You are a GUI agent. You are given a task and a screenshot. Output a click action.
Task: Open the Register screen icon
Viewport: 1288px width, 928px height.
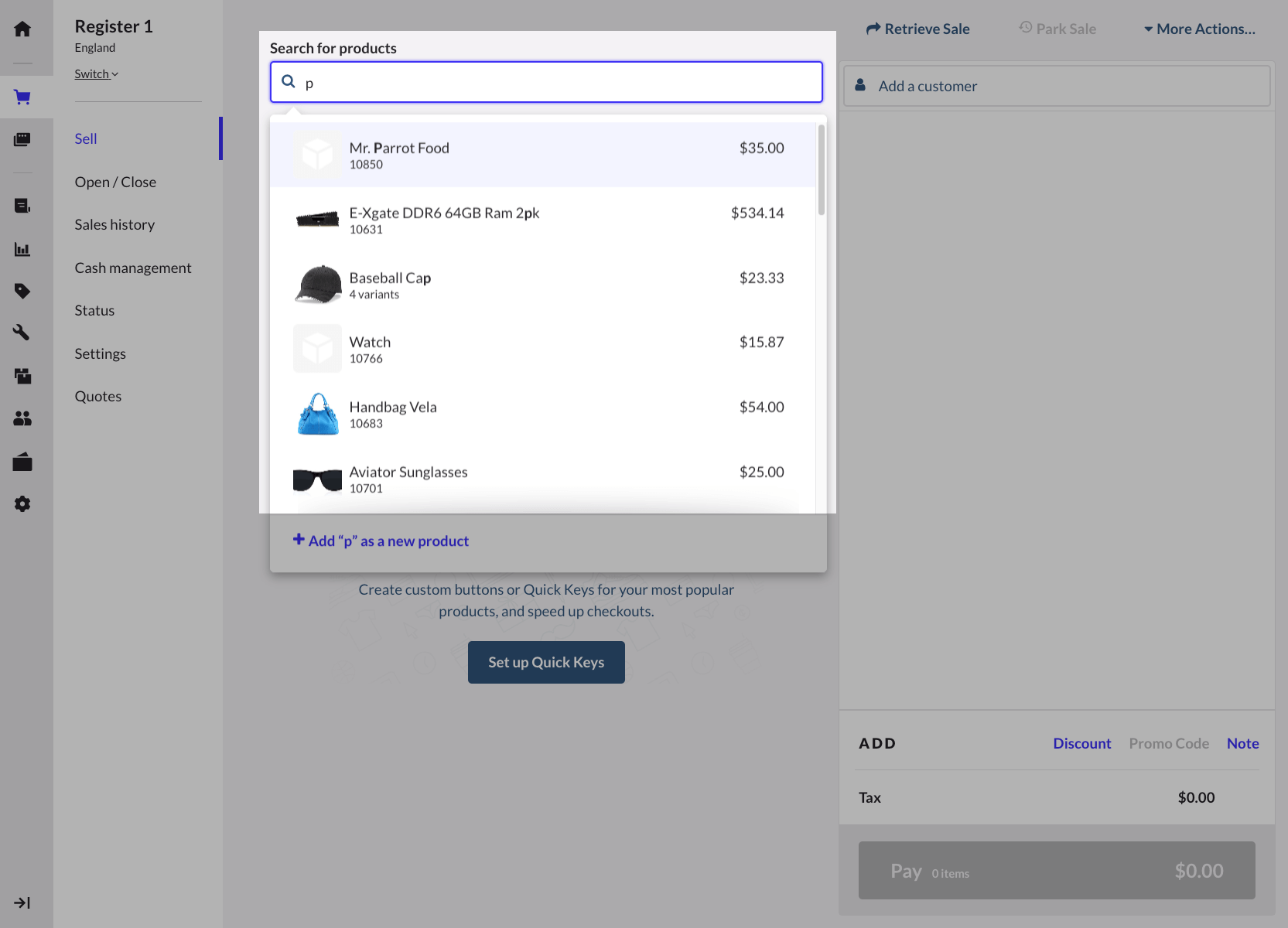coord(22,140)
